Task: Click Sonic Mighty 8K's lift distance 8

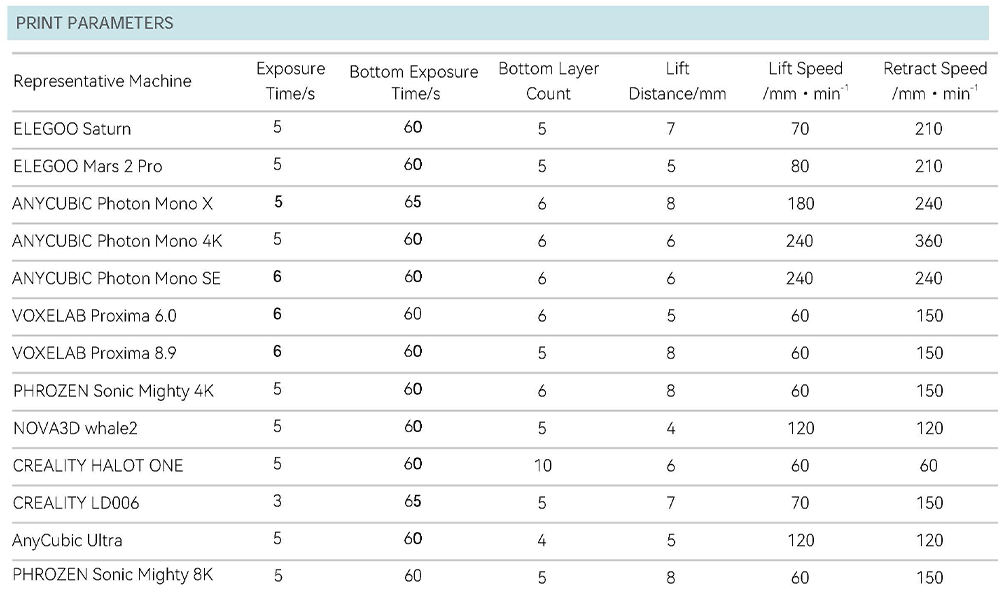Action: coord(671,577)
